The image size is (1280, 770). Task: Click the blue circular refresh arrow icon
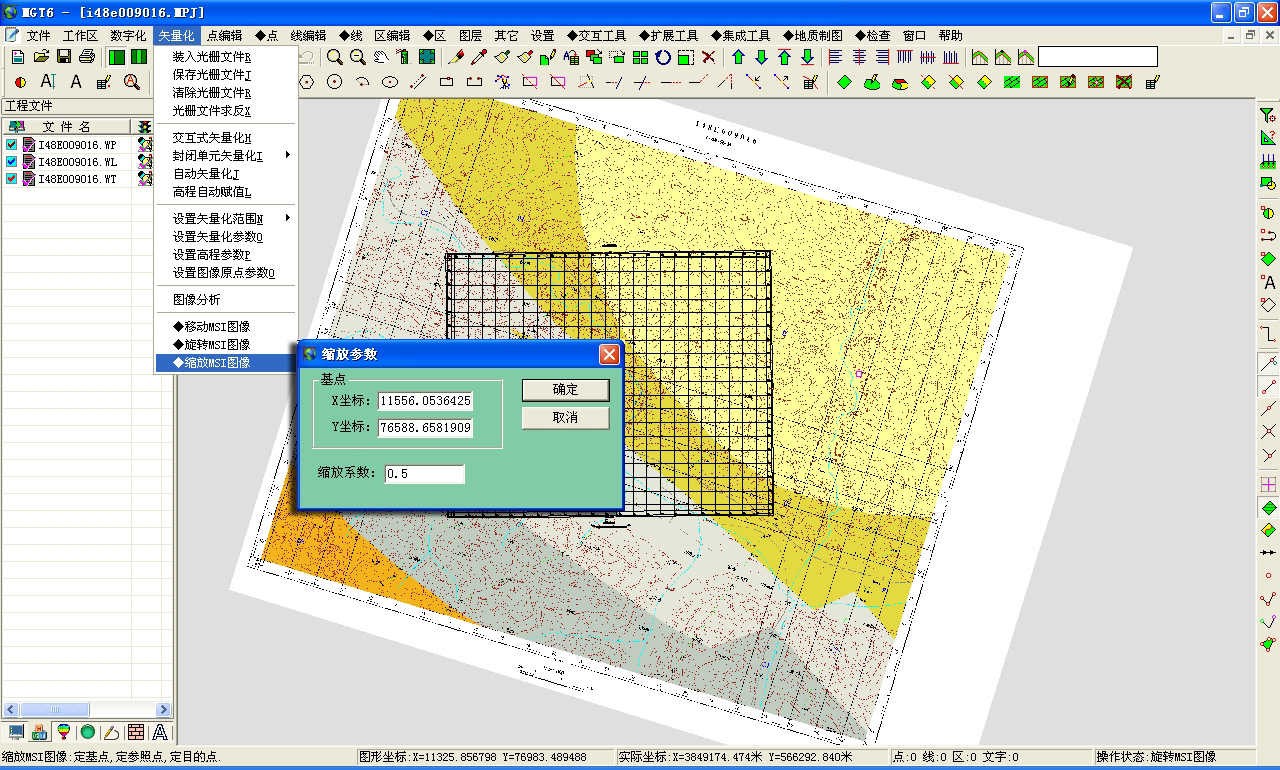click(662, 57)
